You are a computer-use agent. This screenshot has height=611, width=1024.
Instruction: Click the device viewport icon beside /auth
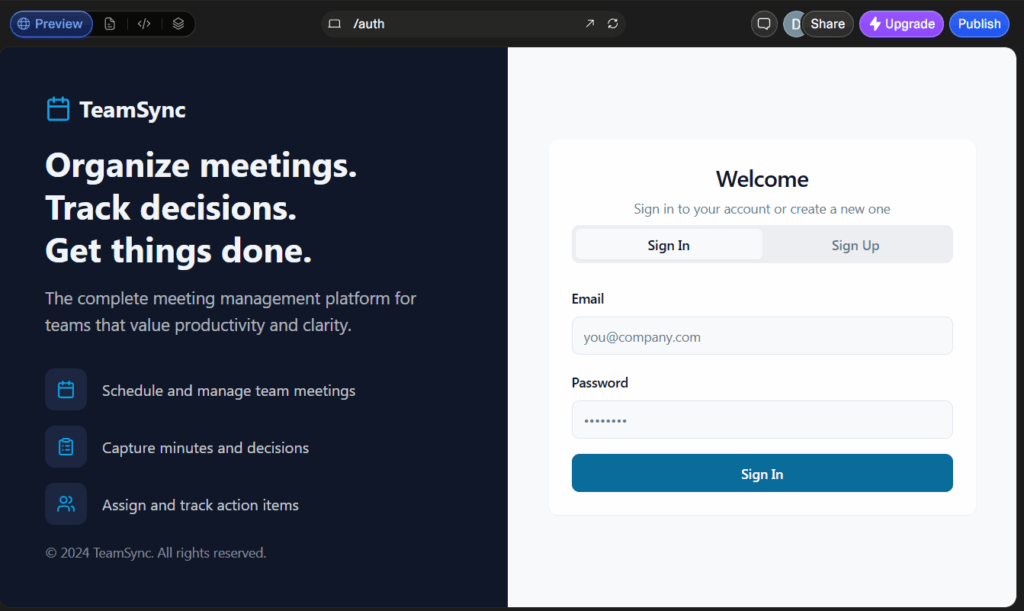(x=334, y=24)
